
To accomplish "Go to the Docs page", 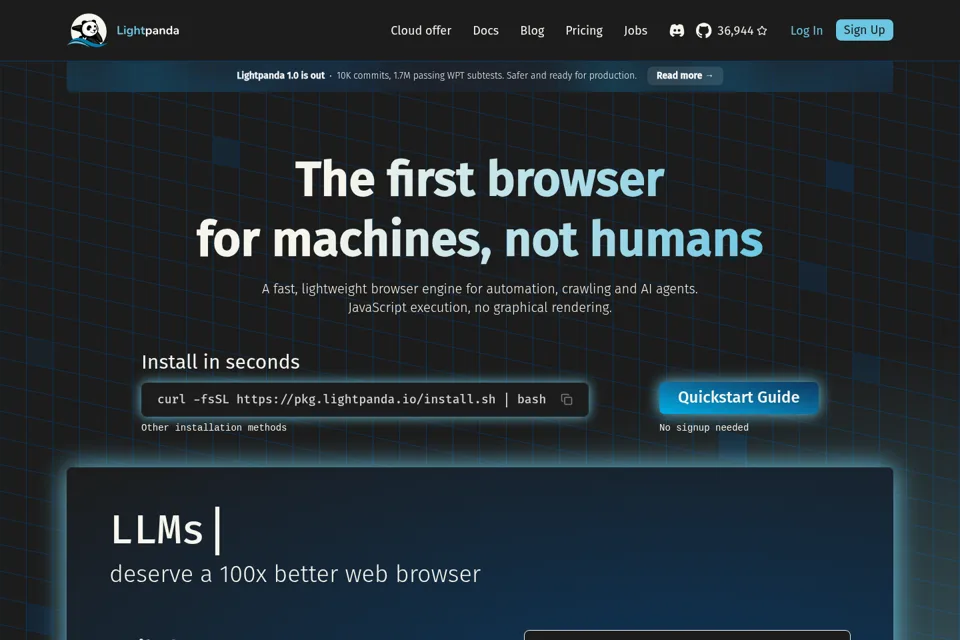I will [486, 31].
